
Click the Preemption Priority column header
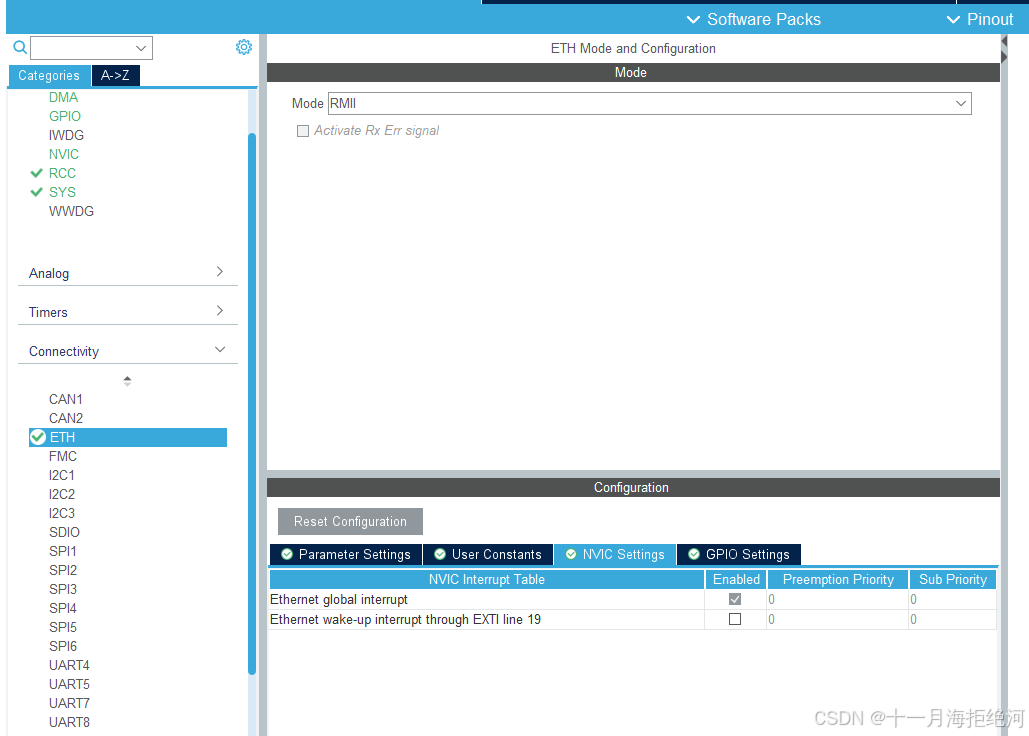click(x=838, y=579)
